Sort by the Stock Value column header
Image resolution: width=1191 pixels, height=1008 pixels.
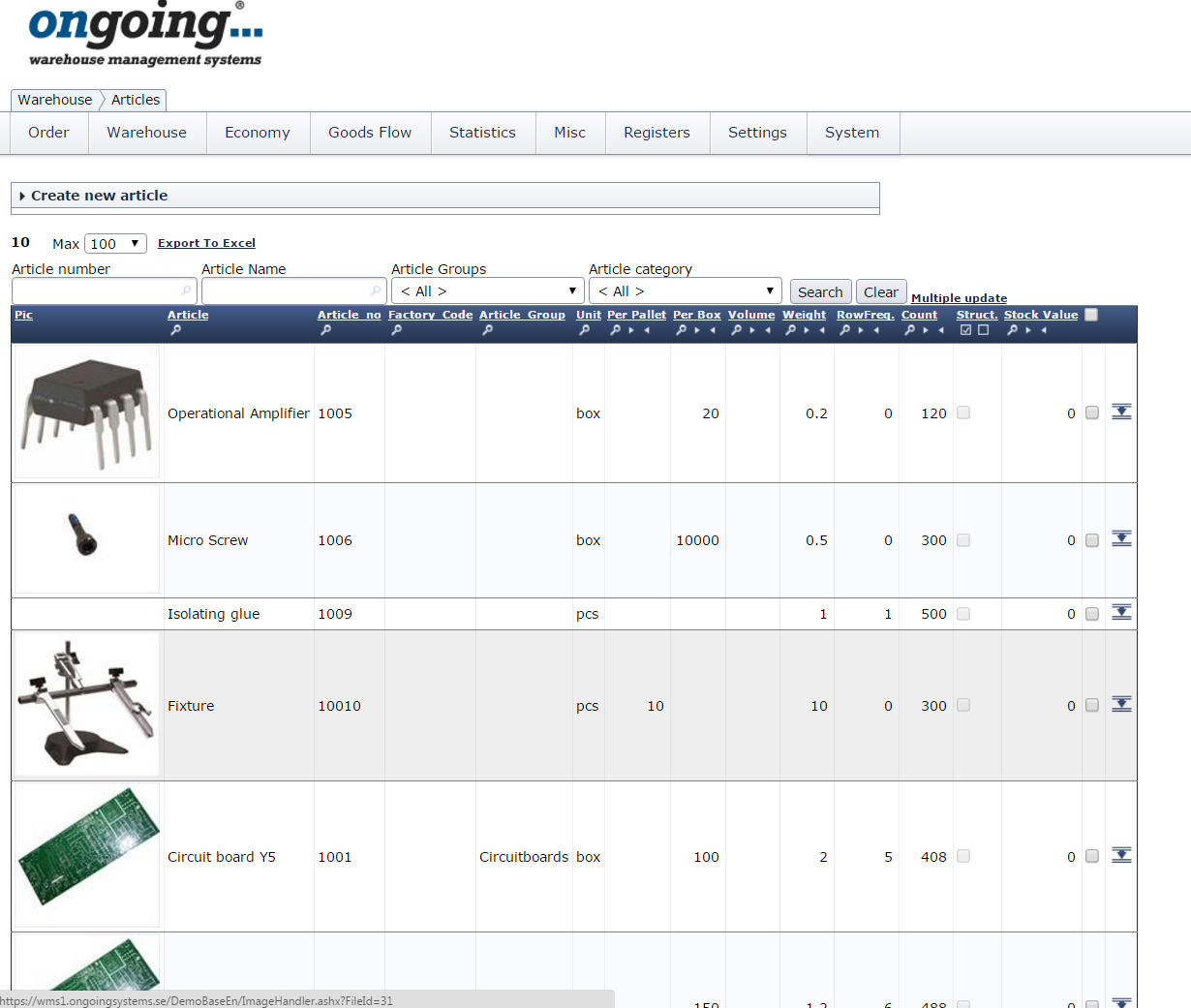click(1041, 315)
